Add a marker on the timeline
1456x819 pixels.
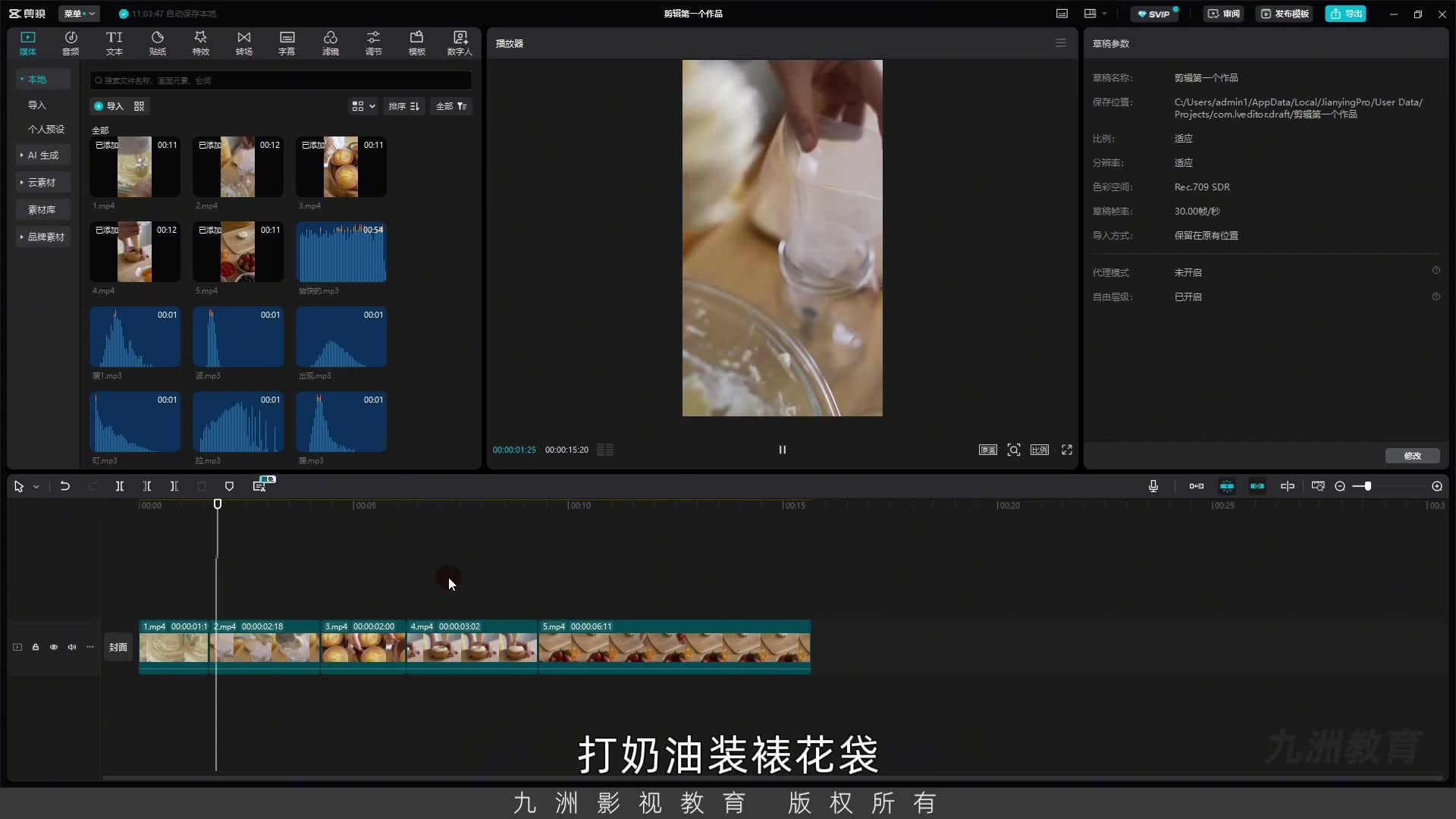(229, 486)
